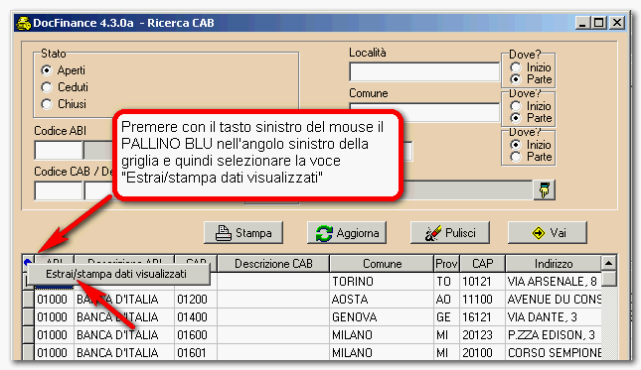Choose Inizio in third Dove? group
The height and width of the screenshot is (370, 641).
pyautogui.click(x=516, y=145)
